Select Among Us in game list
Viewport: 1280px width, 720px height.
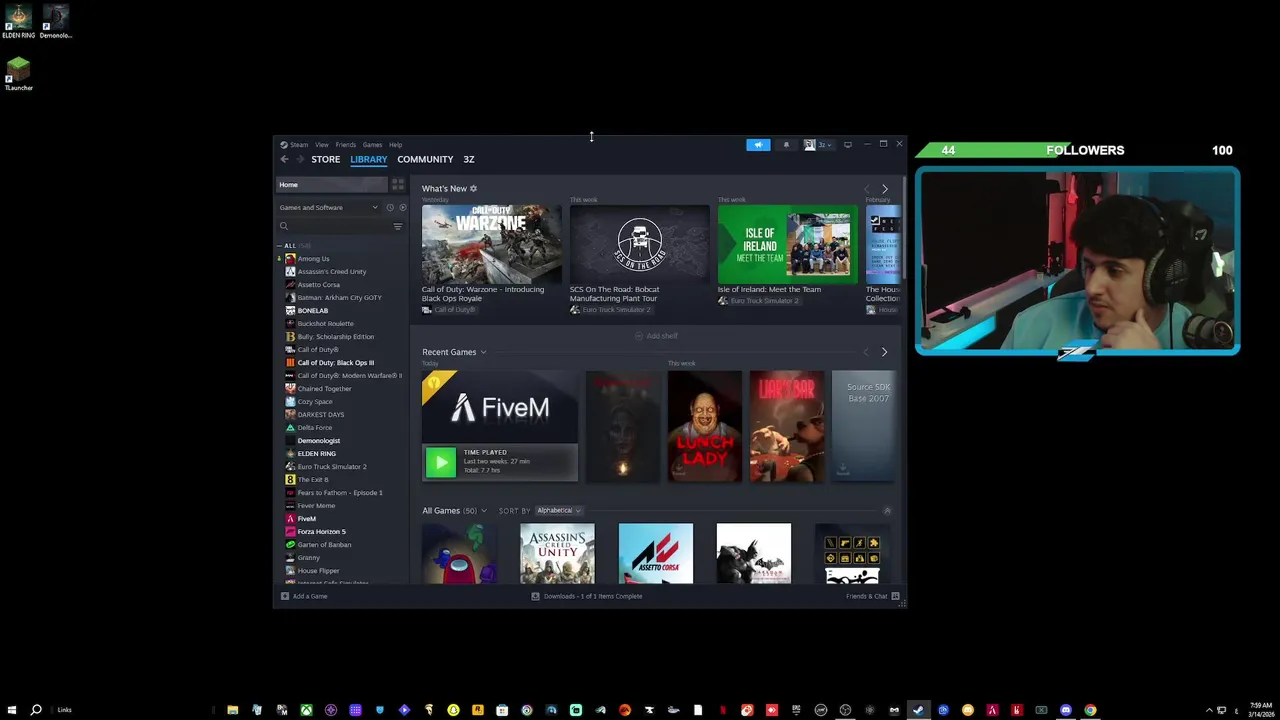[313, 259]
